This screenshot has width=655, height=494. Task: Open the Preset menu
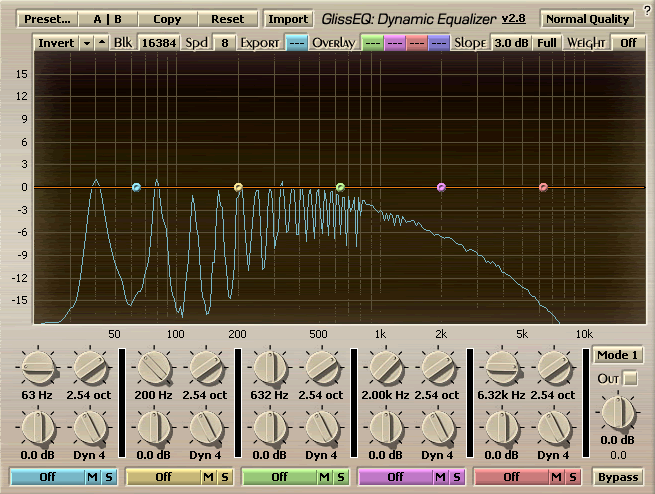47,19
